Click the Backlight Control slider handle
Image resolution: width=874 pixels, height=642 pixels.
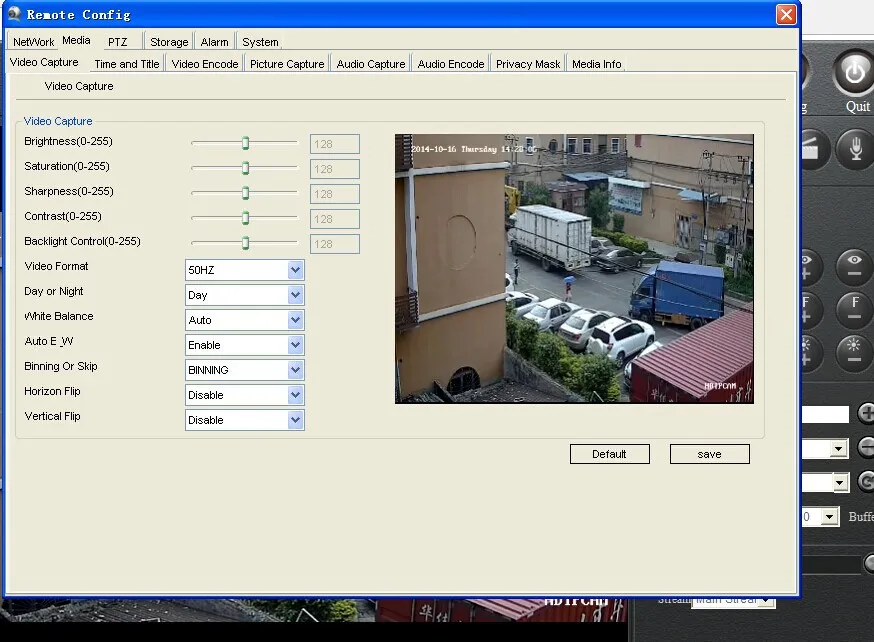coord(245,243)
